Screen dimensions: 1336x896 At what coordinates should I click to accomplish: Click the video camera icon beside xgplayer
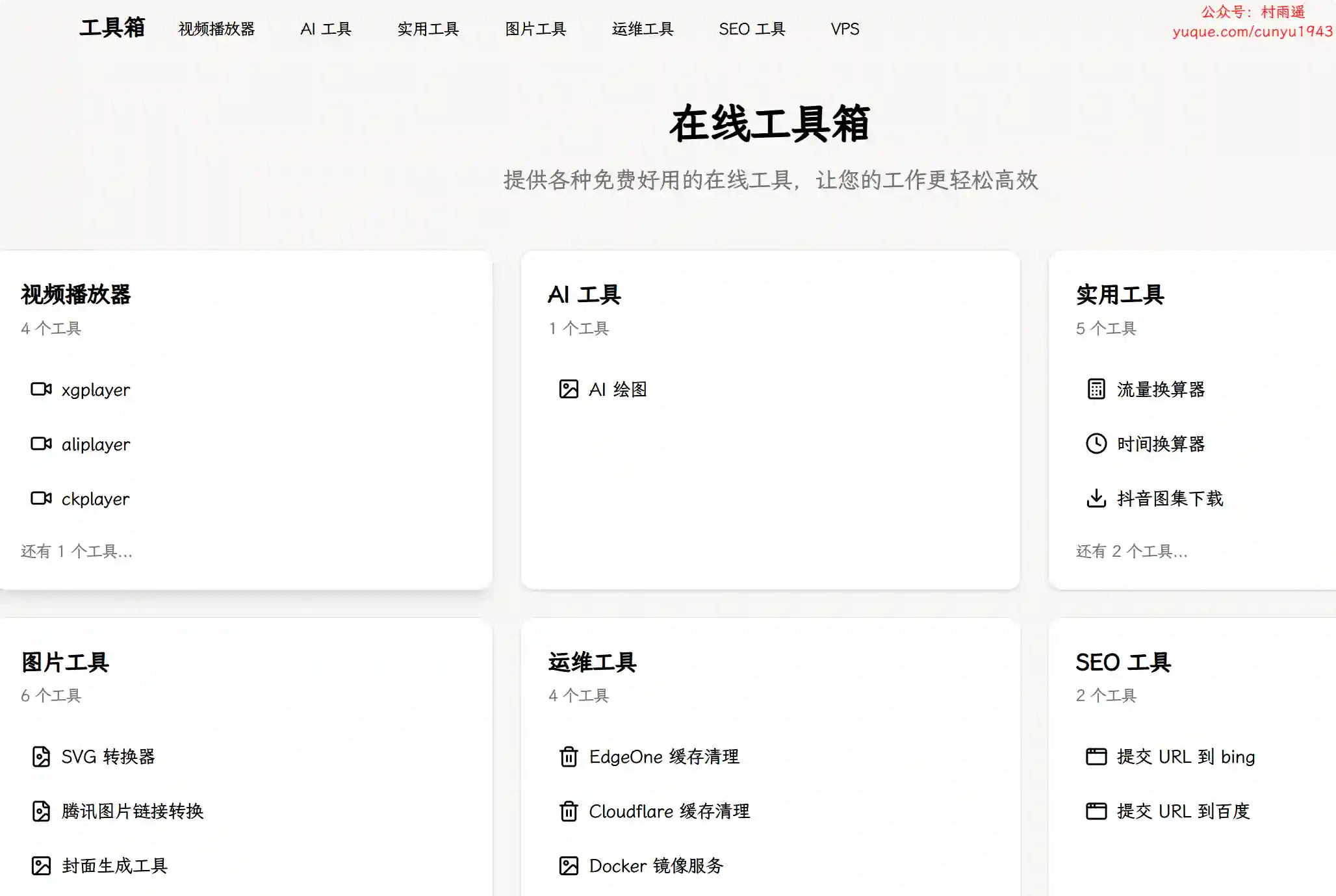click(41, 389)
